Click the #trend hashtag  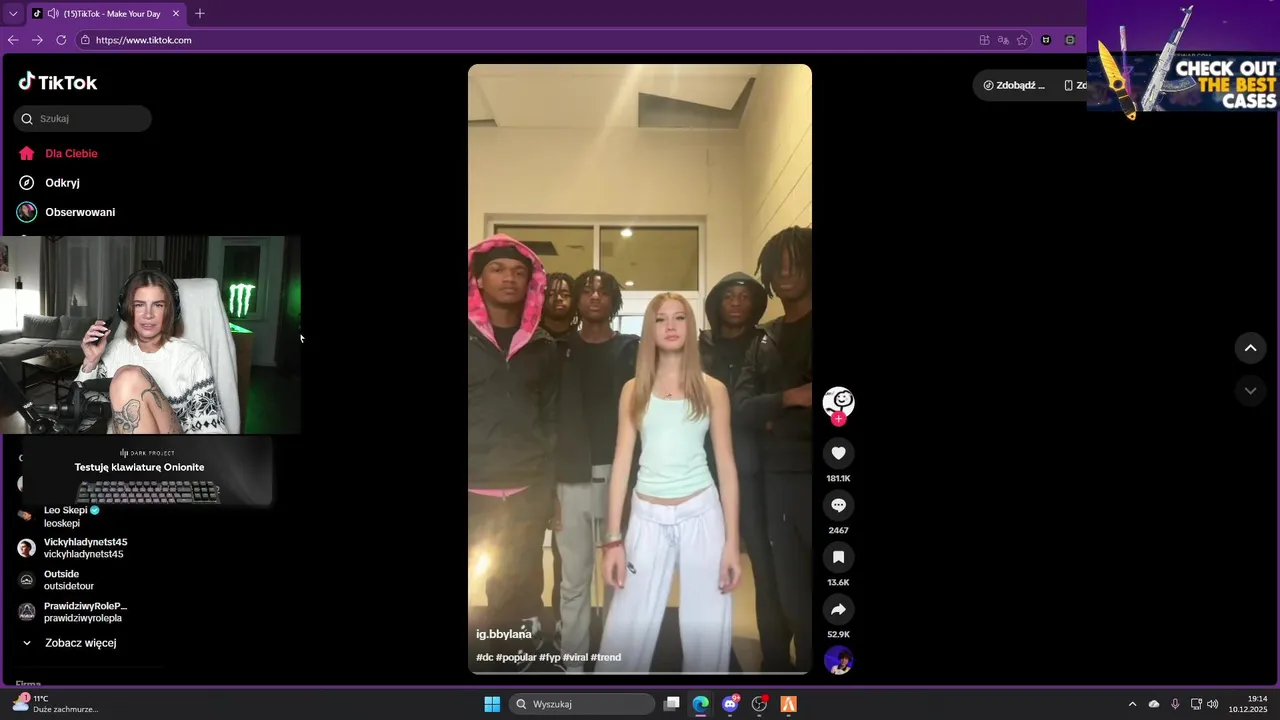tap(606, 657)
